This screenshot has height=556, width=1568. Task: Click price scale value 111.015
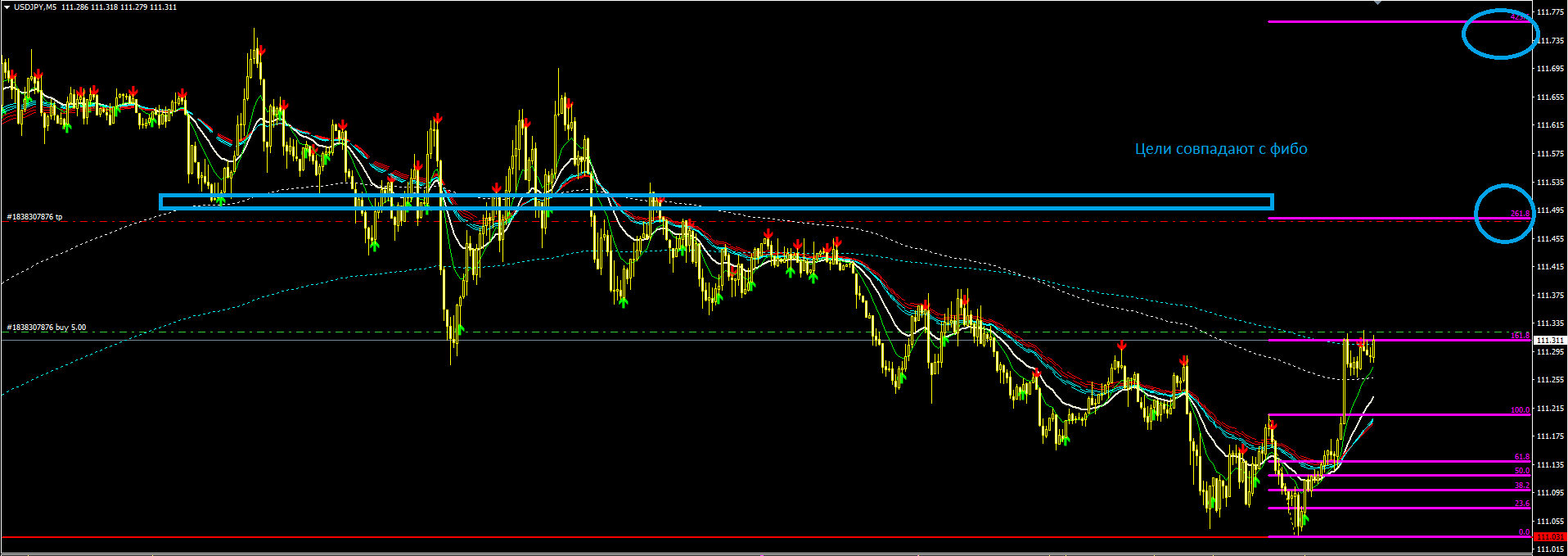tap(1550, 550)
